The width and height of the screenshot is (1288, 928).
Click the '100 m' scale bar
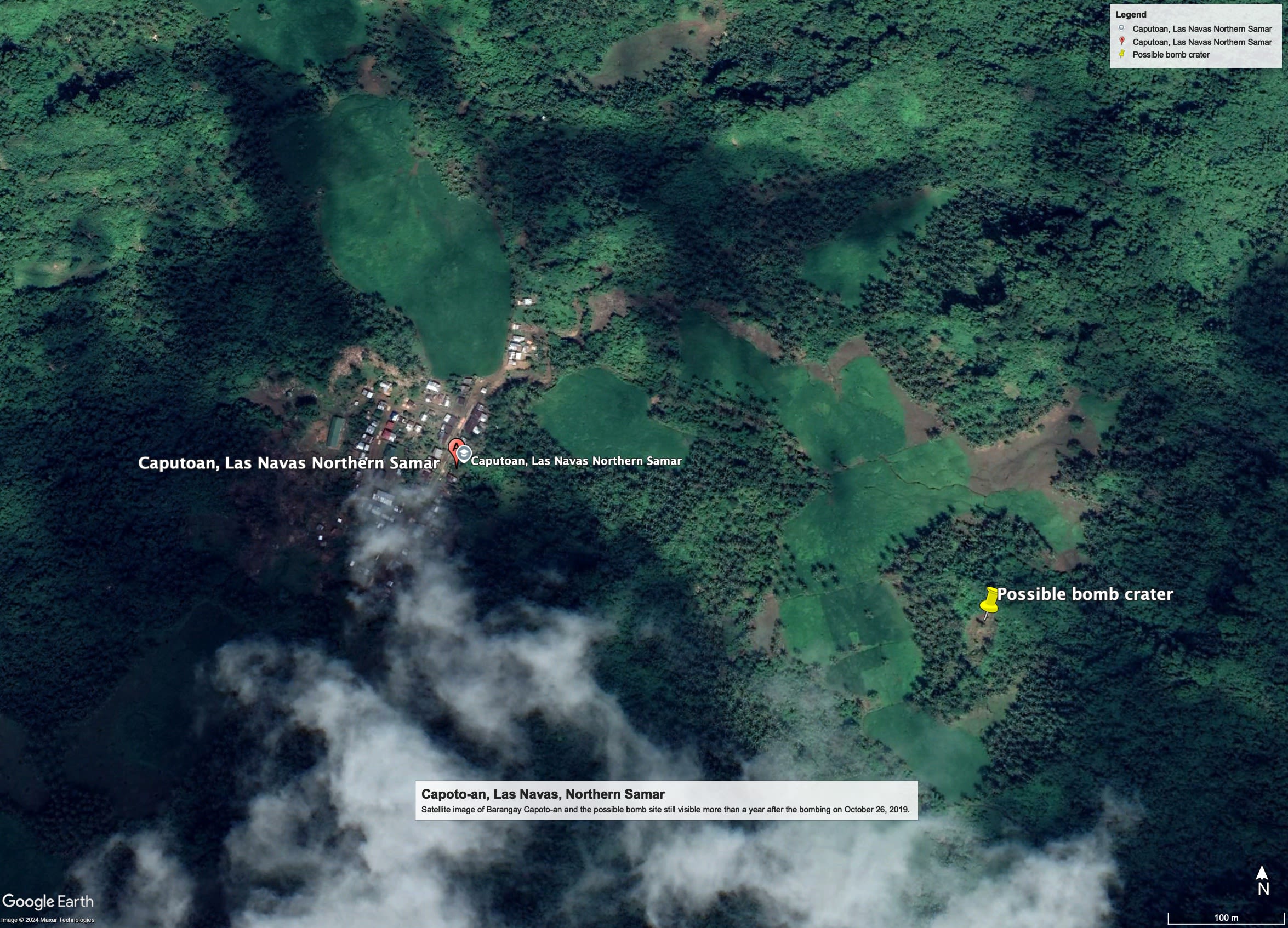coord(1226,918)
